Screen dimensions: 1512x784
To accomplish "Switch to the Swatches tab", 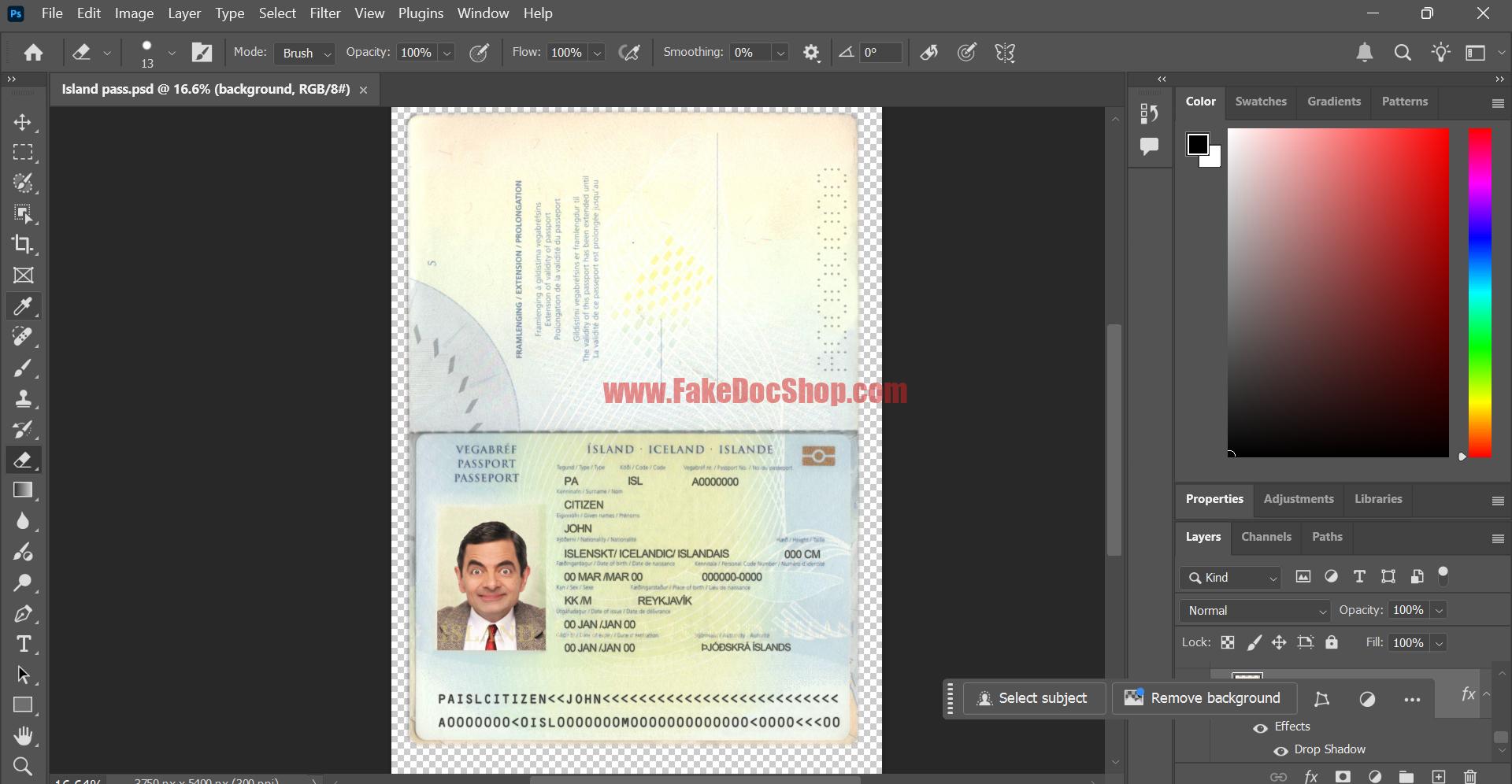I will pos(1261,102).
